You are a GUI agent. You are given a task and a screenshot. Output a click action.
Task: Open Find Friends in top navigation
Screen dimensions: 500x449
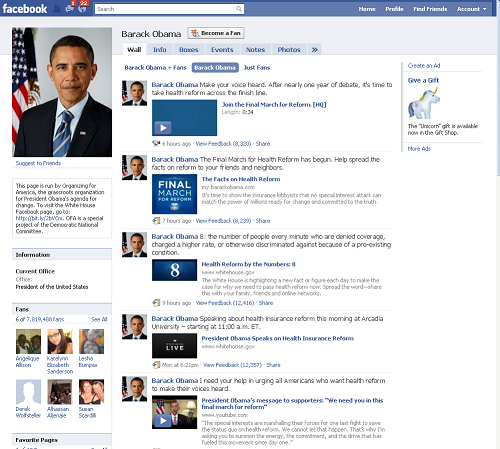click(430, 9)
